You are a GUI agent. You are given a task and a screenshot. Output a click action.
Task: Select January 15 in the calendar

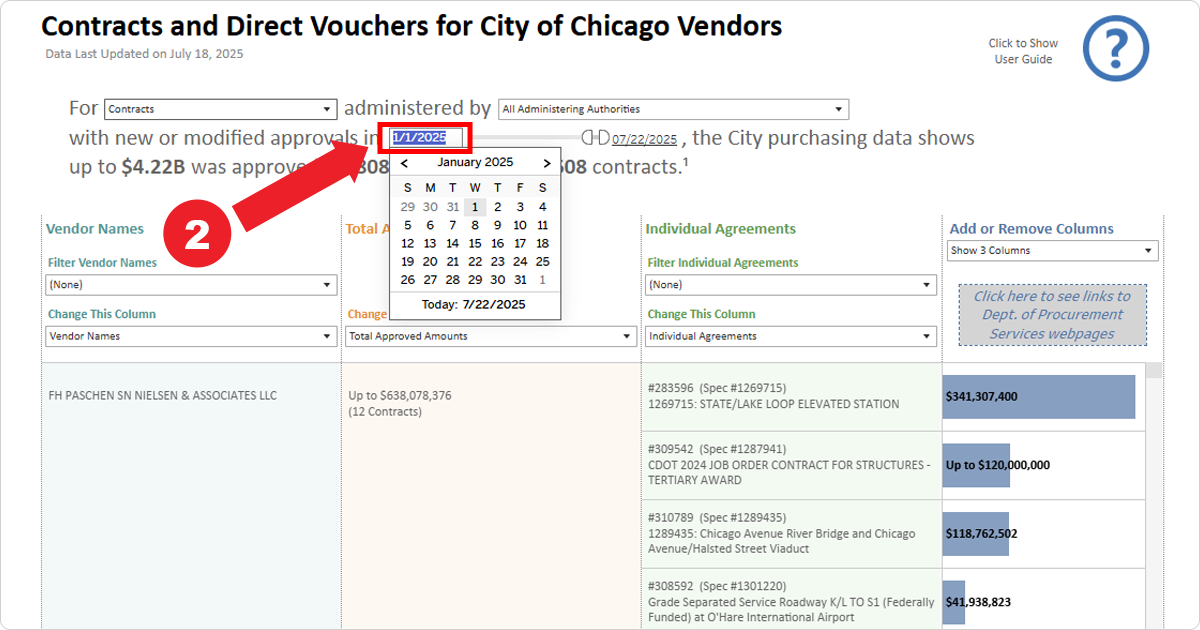(x=475, y=243)
